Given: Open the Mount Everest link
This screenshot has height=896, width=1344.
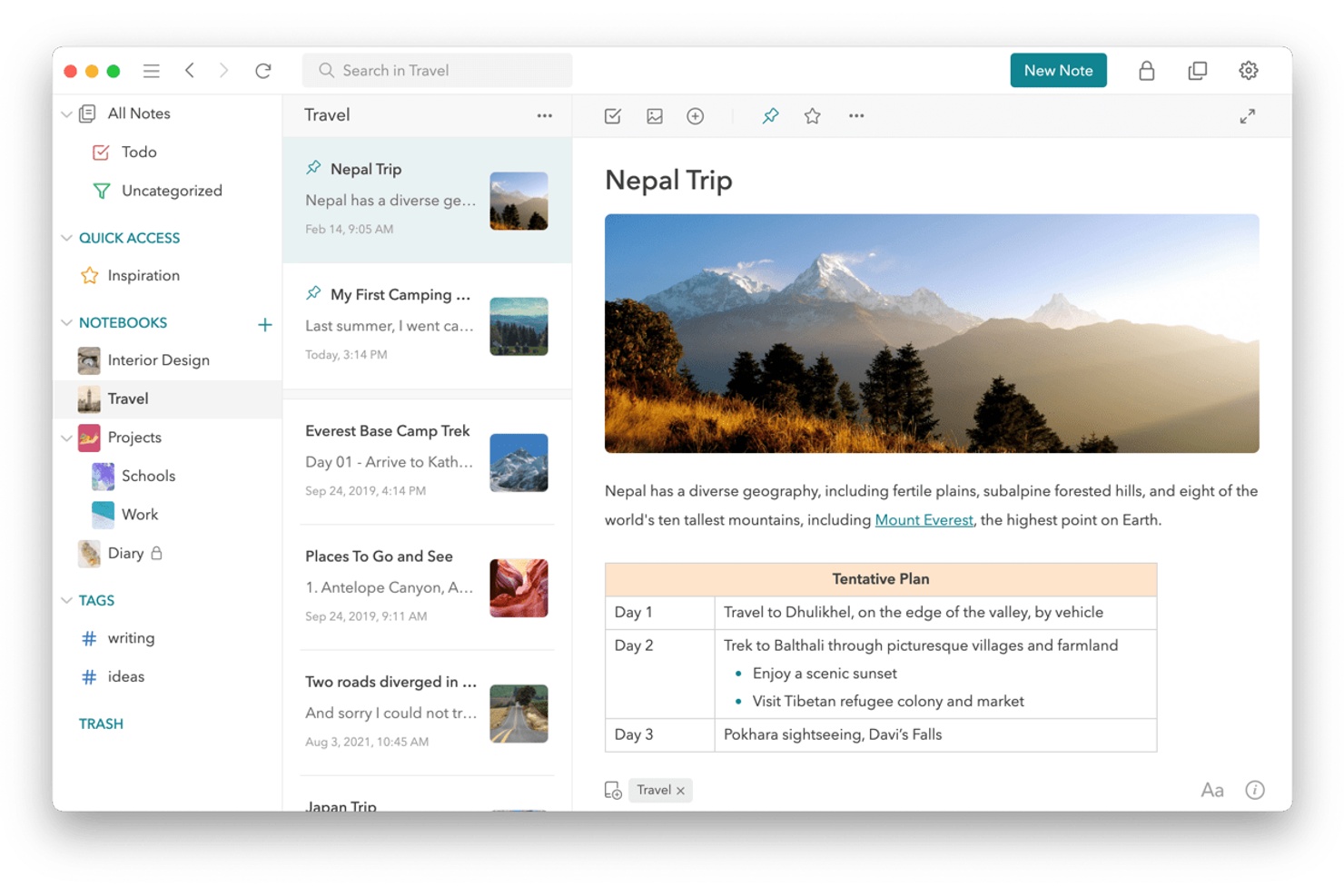Looking at the screenshot, I should 924,519.
